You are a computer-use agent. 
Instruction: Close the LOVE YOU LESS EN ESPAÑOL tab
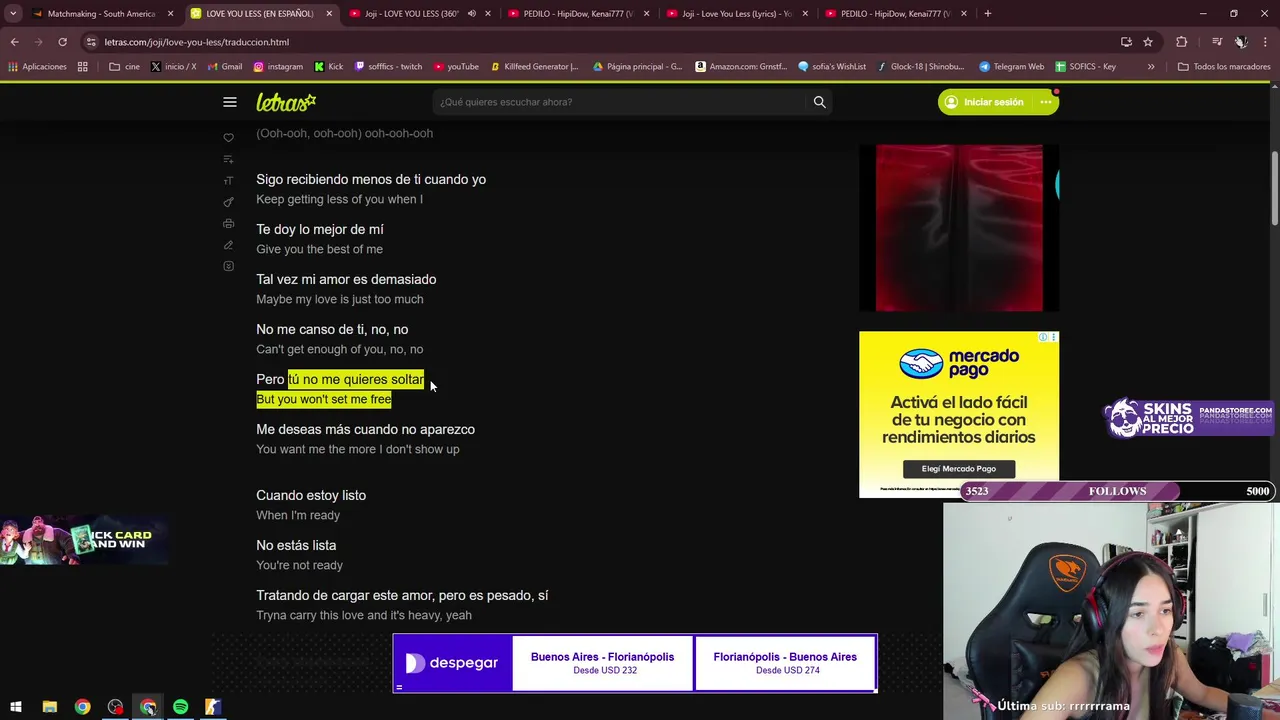(329, 14)
